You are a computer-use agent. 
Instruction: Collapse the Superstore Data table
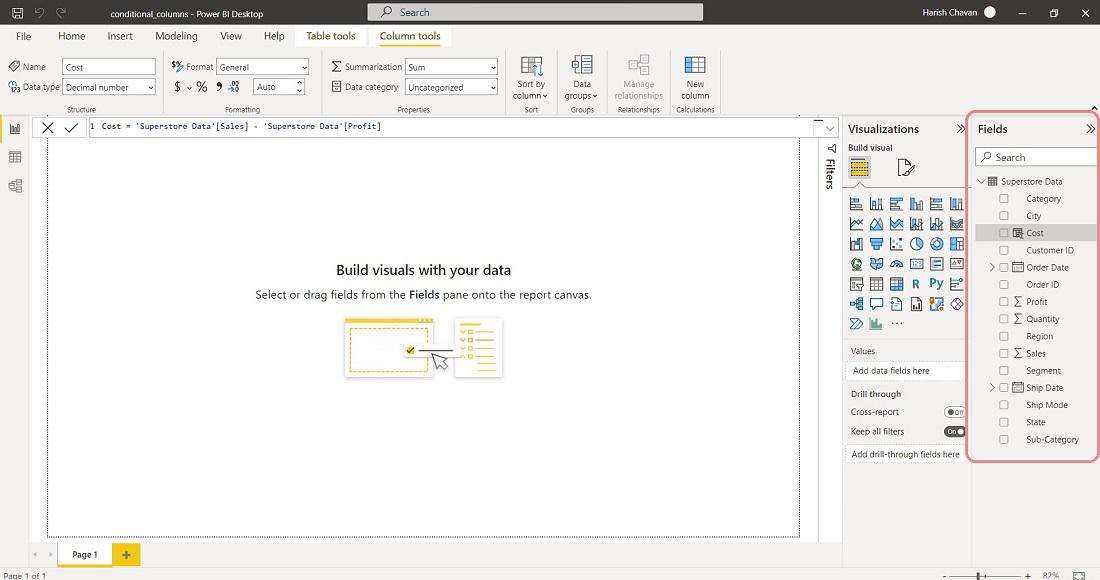coord(981,181)
